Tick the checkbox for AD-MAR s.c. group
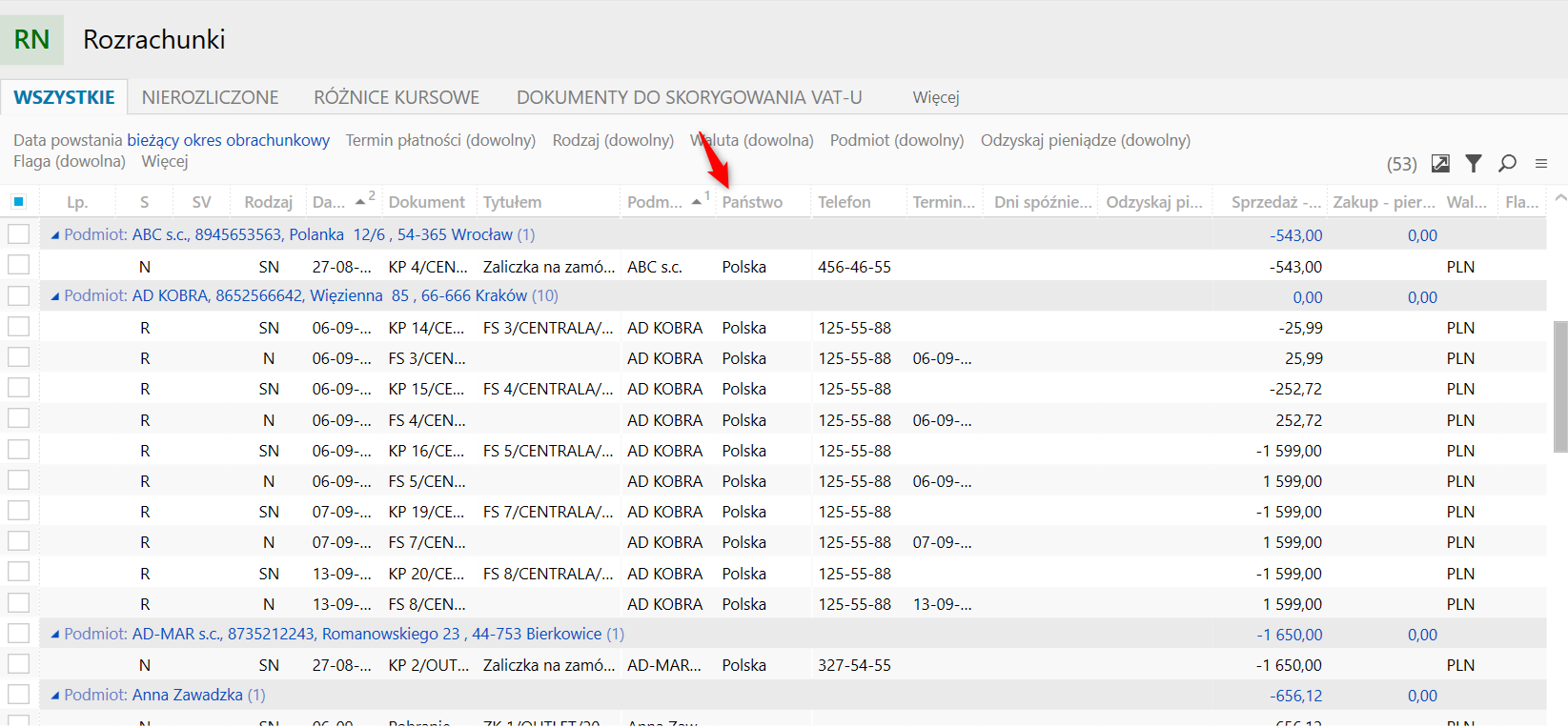Screen dimensions: 1568x728 18,634
